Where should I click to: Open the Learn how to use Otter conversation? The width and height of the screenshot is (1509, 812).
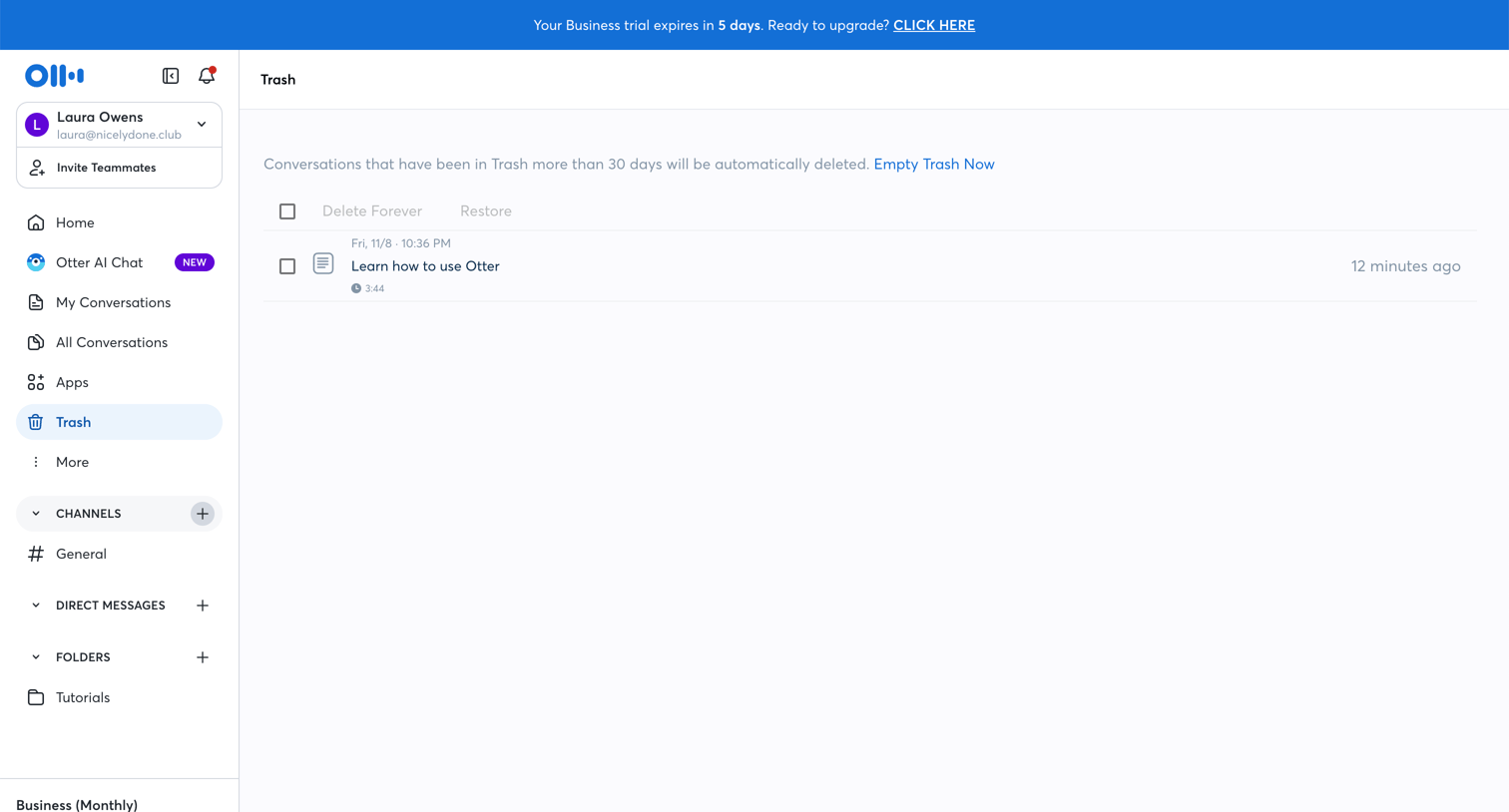pyautogui.click(x=425, y=266)
